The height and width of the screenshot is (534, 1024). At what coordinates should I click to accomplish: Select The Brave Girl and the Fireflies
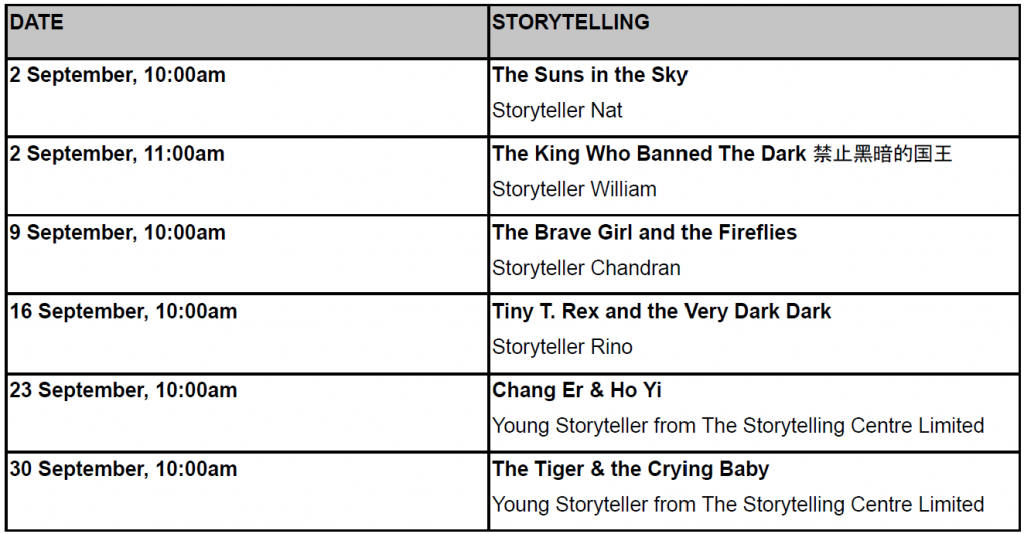click(x=645, y=232)
